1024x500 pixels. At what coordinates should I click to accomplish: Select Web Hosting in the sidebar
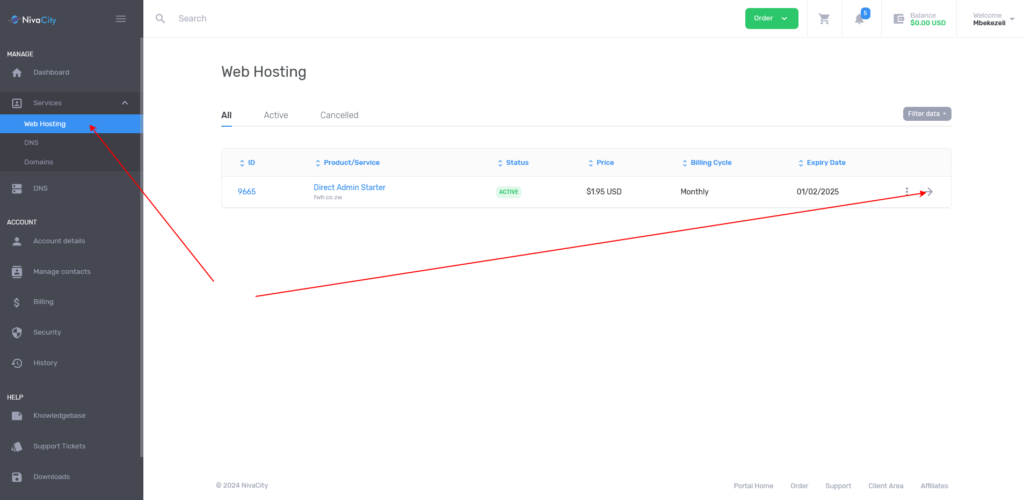71,123
